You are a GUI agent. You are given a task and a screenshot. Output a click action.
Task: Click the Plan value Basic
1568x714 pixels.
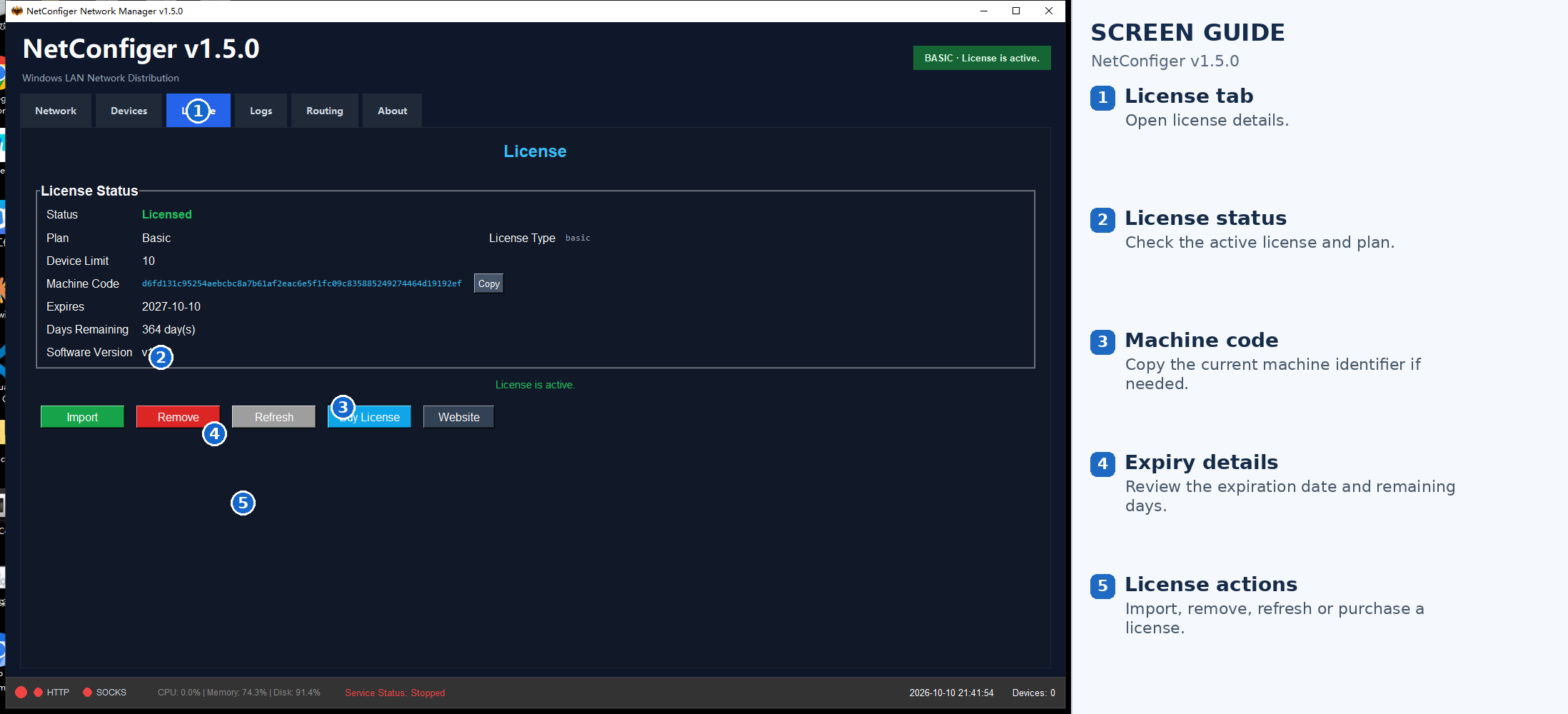(x=156, y=238)
